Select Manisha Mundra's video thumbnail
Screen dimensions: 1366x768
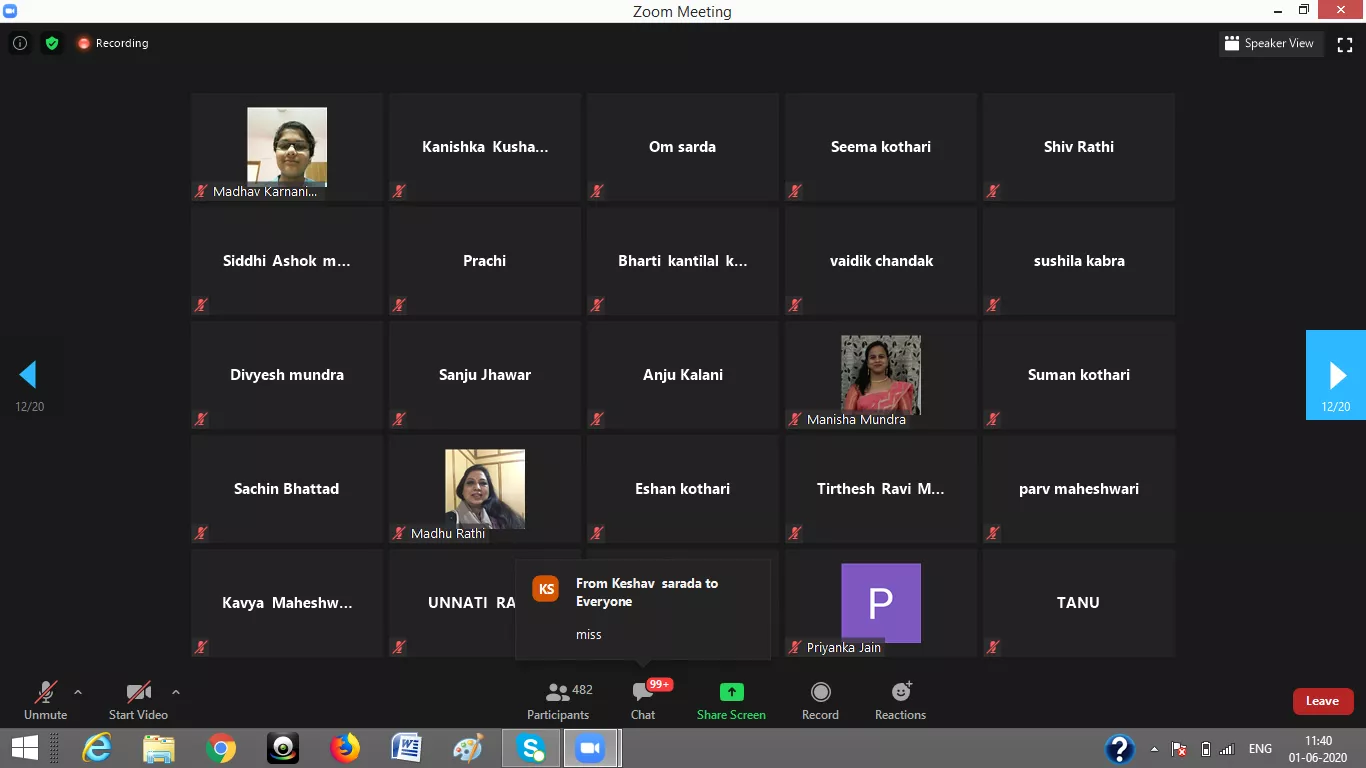click(x=880, y=375)
